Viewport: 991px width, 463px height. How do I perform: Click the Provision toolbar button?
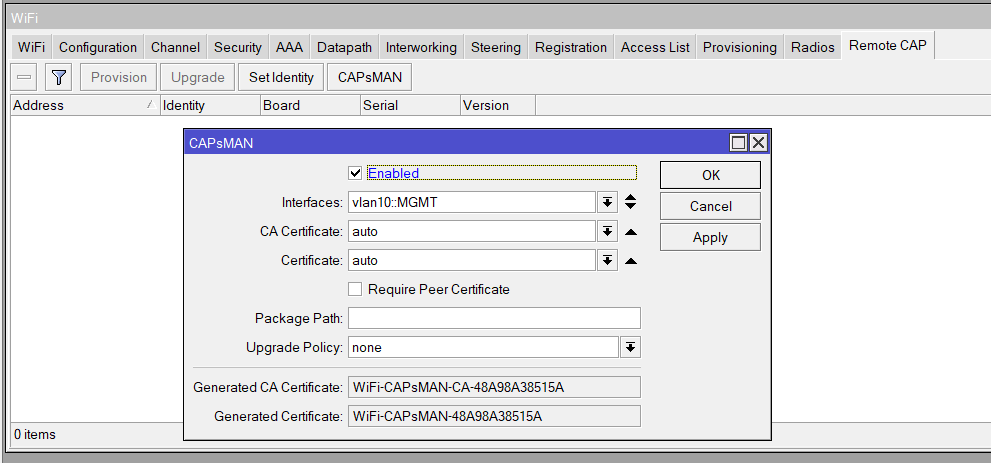click(x=119, y=77)
